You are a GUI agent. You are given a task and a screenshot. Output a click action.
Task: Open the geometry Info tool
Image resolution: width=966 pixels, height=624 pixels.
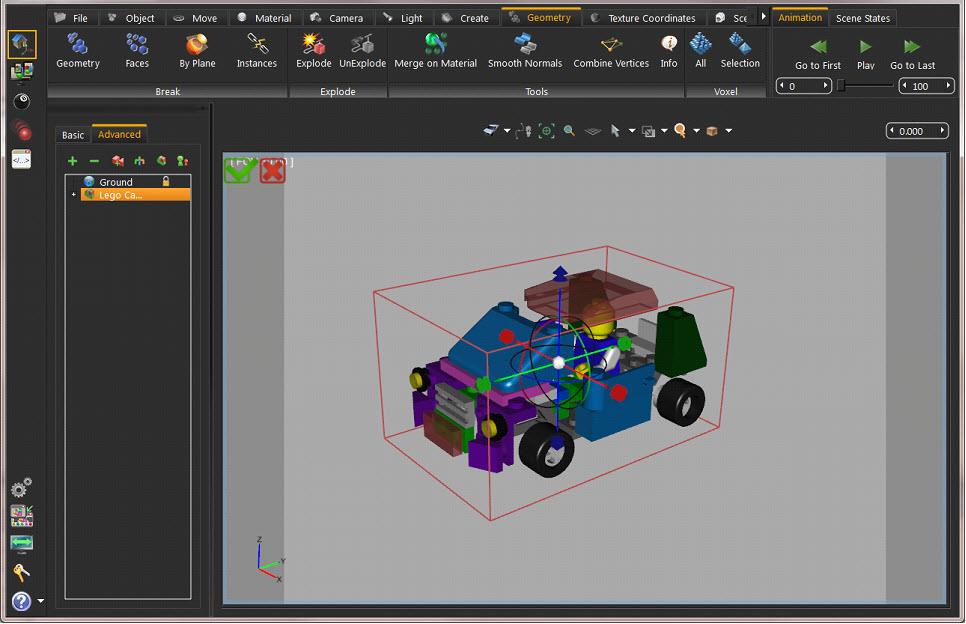669,51
